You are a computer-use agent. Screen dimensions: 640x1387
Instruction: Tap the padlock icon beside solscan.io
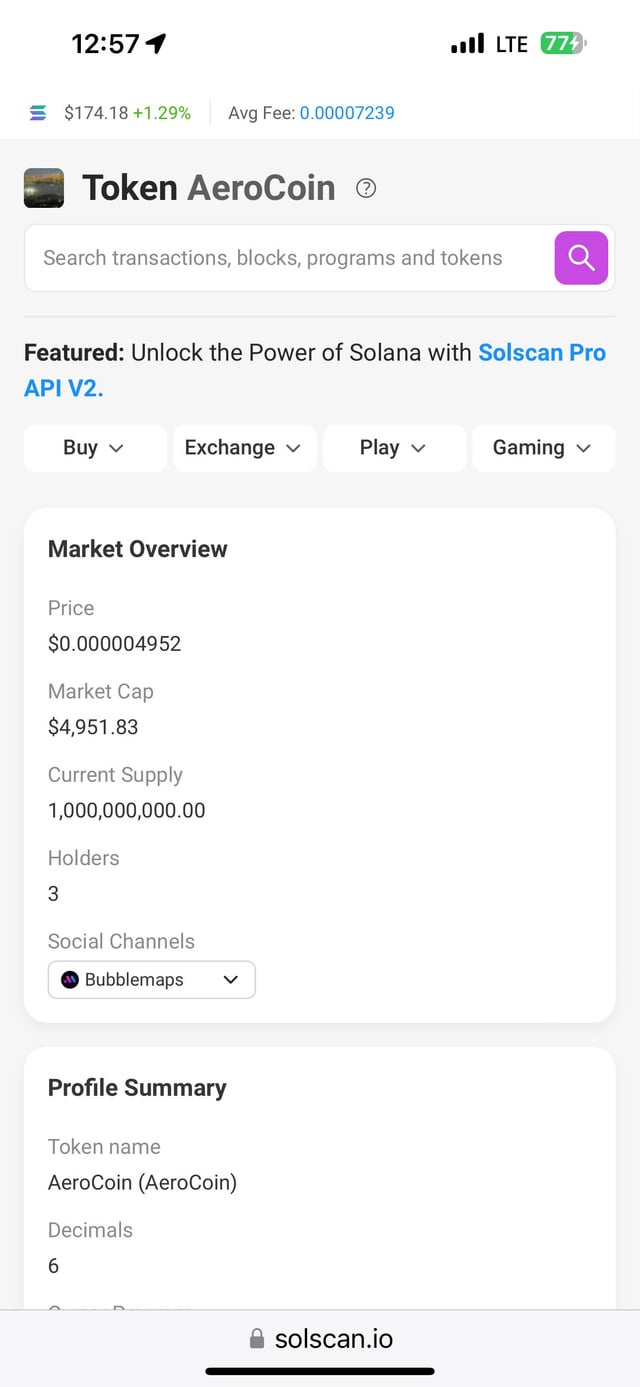click(x=257, y=1338)
